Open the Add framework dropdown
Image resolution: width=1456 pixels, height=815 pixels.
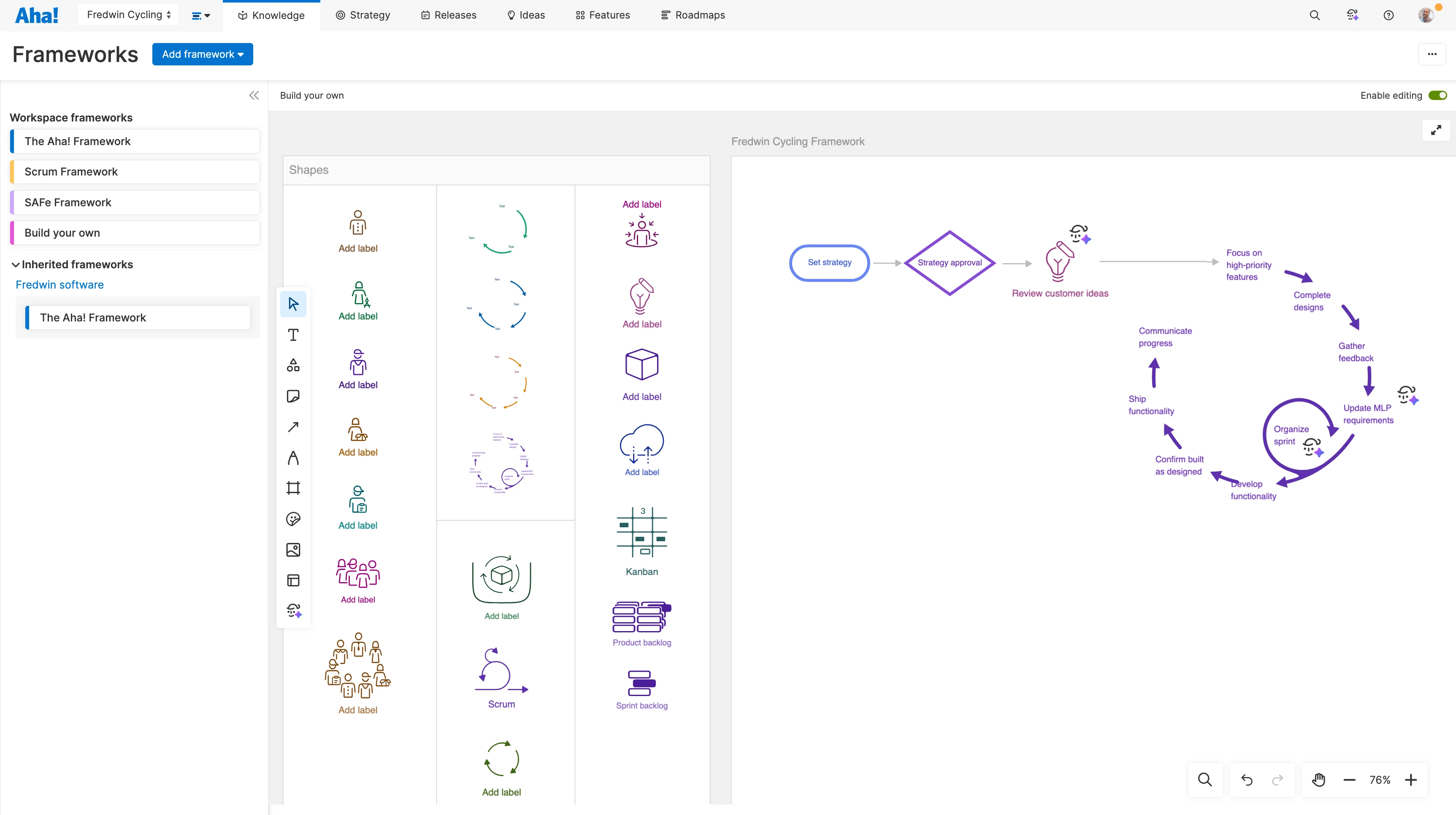tap(202, 54)
